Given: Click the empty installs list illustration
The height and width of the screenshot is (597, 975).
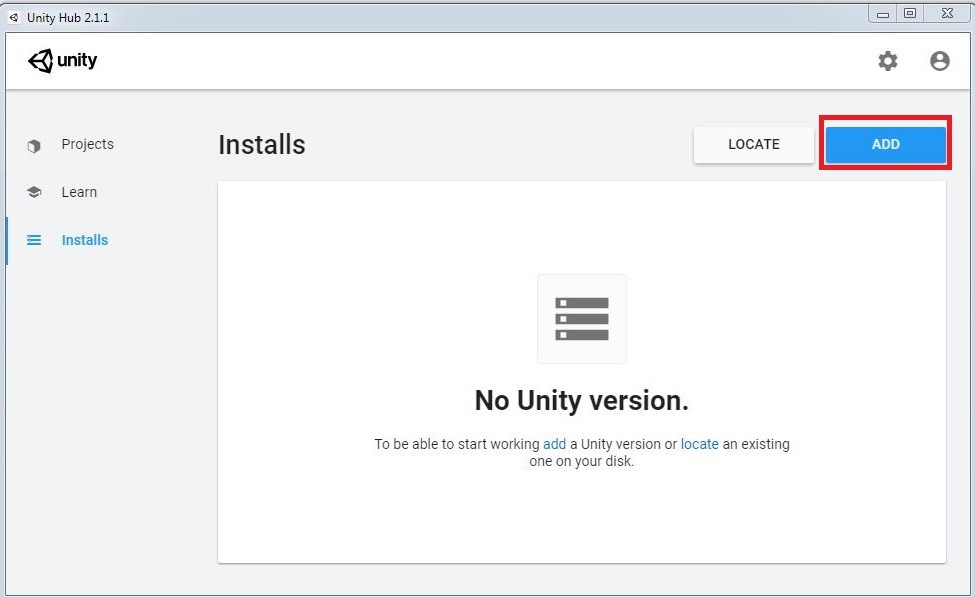Looking at the screenshot, I should point(581,318).
